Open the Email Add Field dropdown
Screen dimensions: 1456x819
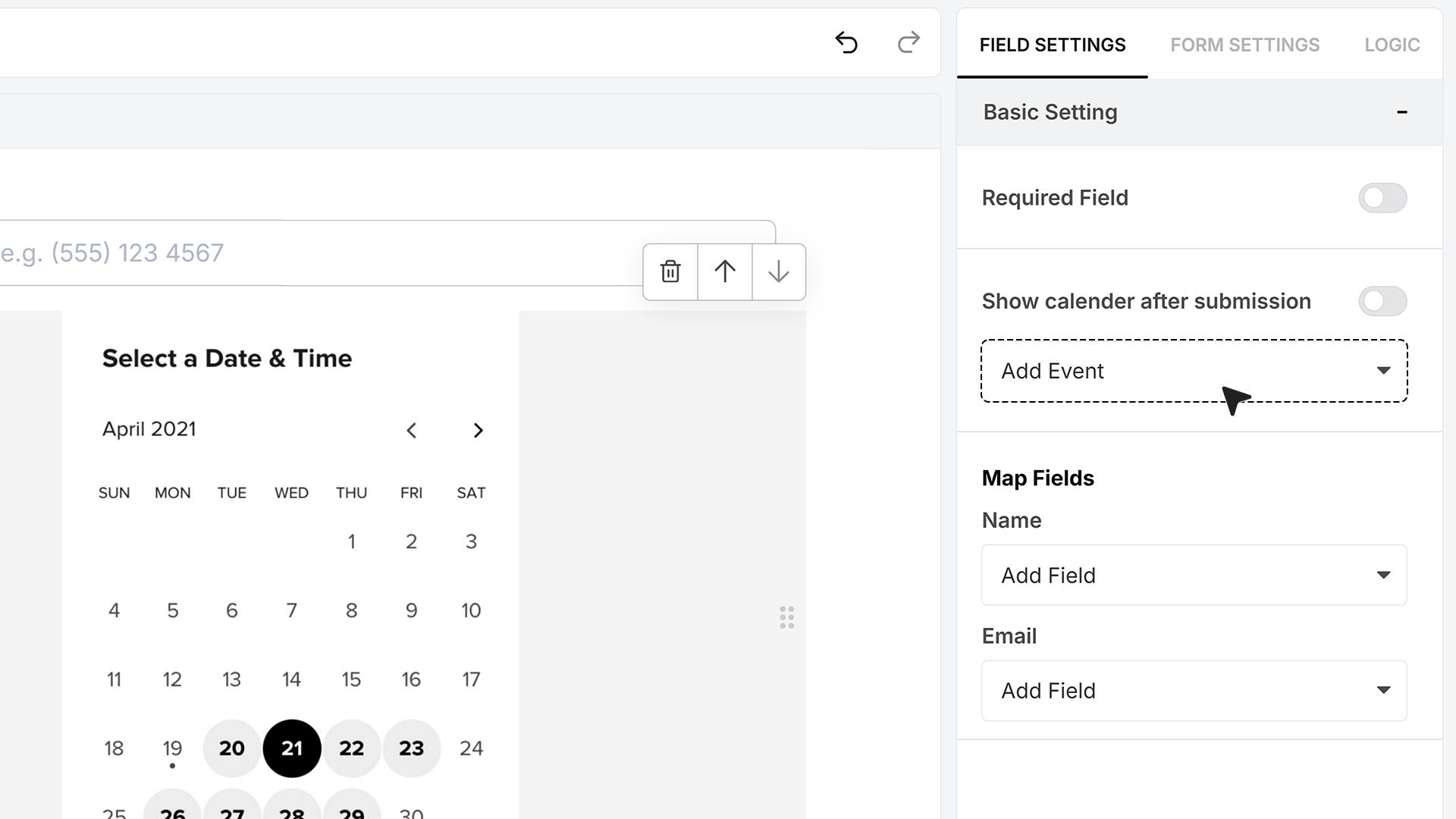pyautogui.click(x=1194, y=691)
